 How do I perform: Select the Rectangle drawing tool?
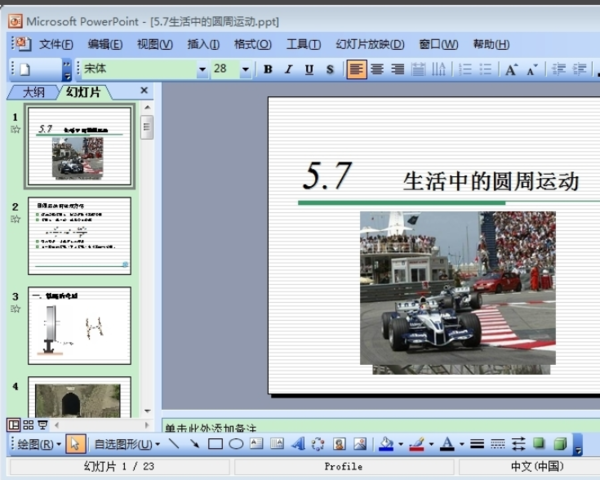pyautogui.click(x=215, y=444)
